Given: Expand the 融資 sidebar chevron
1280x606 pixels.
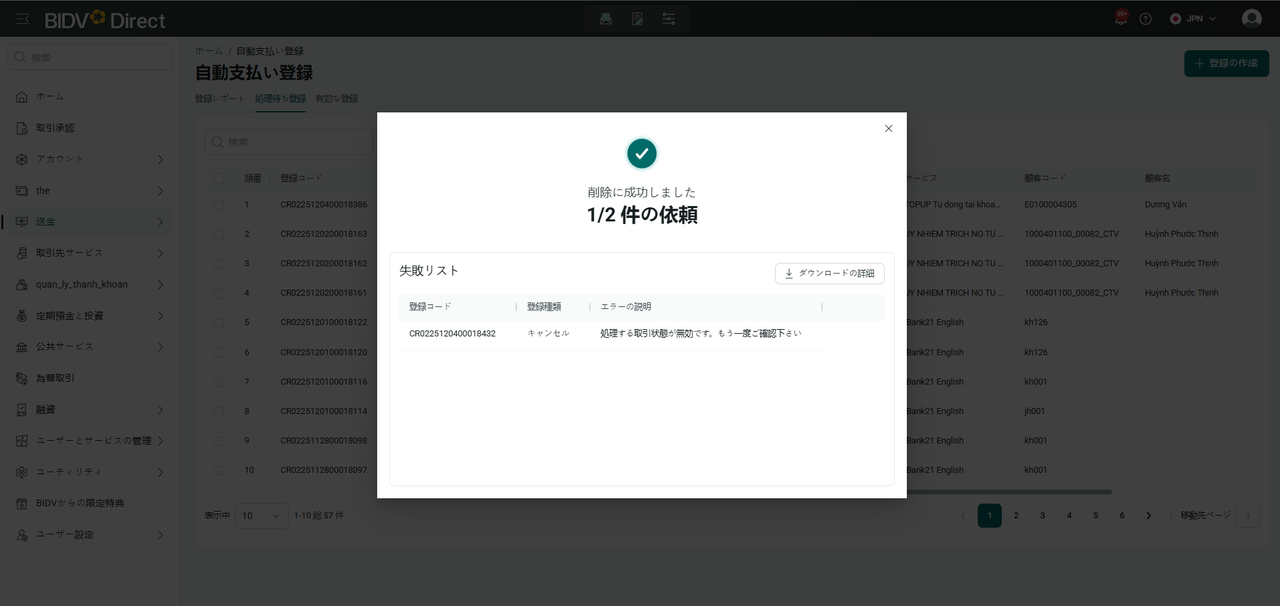Looking at the screenshot, I should (x=160, y=410).
